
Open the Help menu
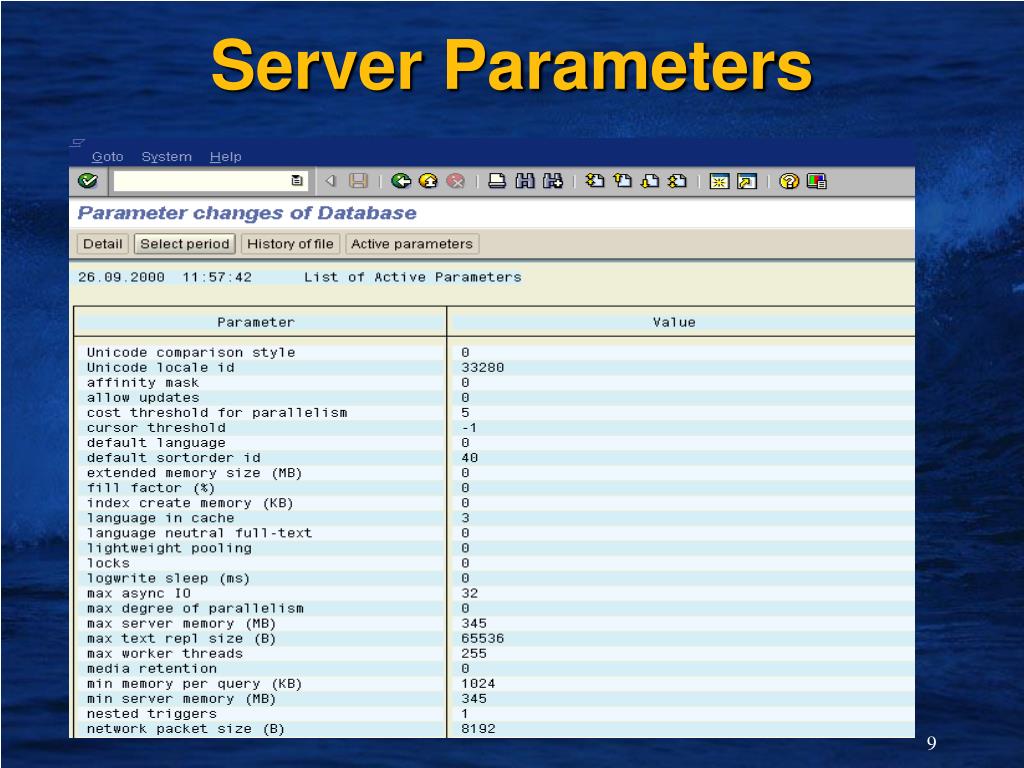(226, 157)
